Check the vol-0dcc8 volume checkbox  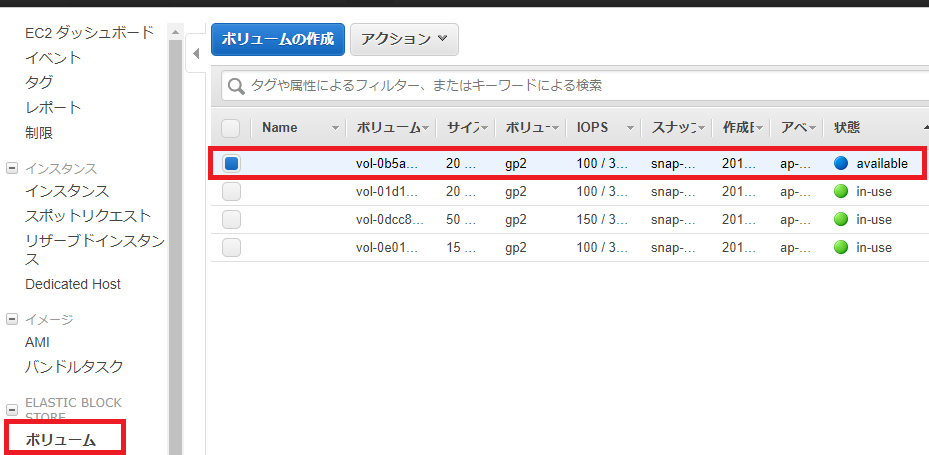pyautogui.click(x=231, y=219)
